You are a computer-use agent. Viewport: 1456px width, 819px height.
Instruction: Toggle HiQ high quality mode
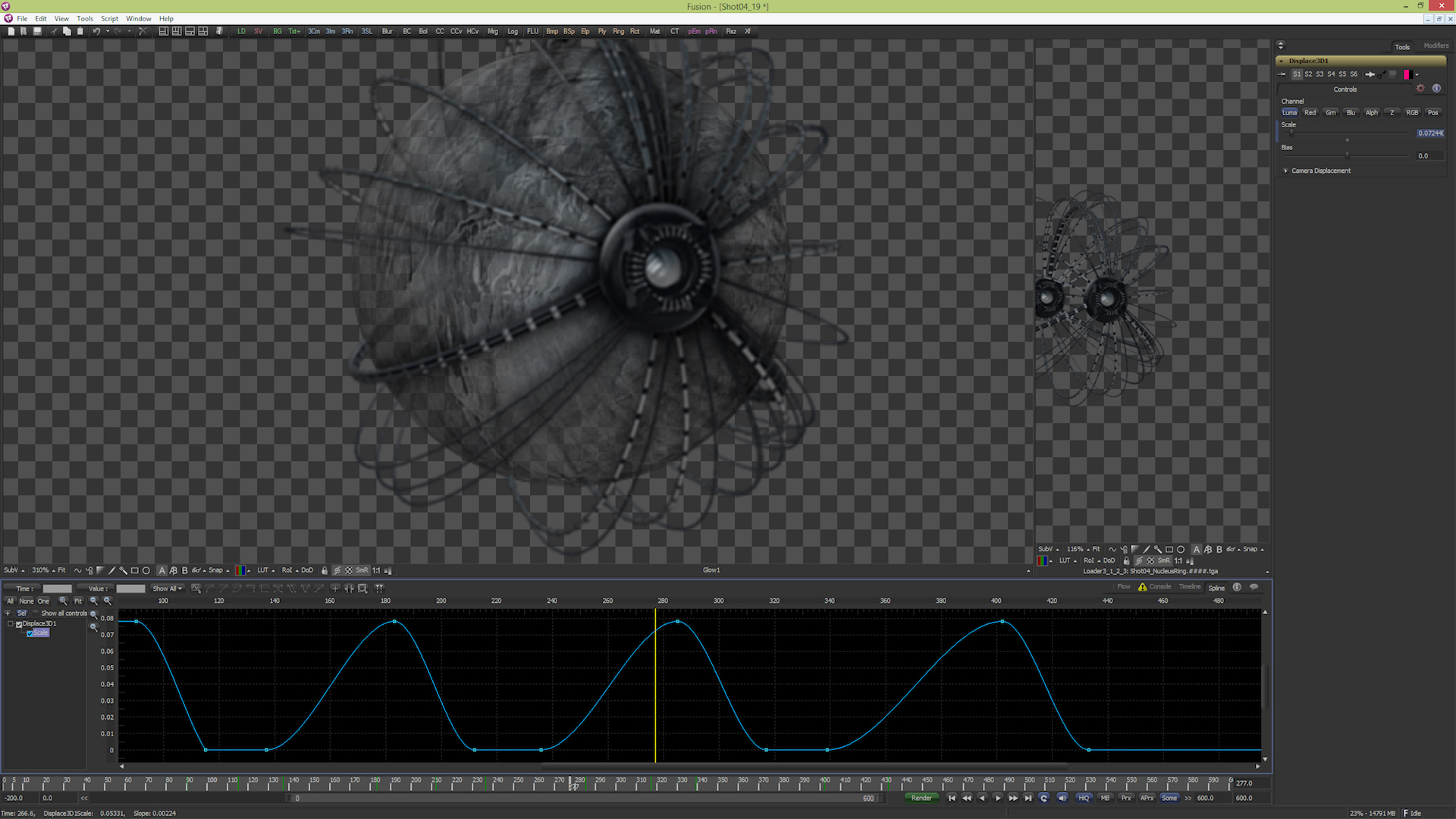[1084, 798]
